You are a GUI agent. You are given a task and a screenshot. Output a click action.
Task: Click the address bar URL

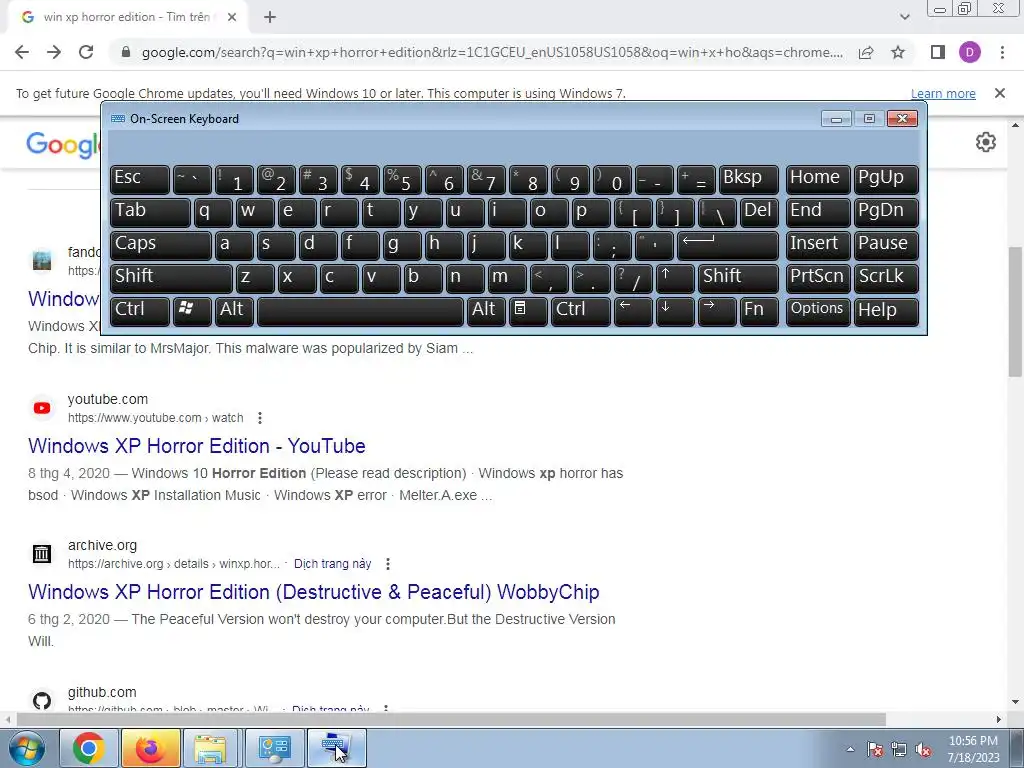pos(492,52)
